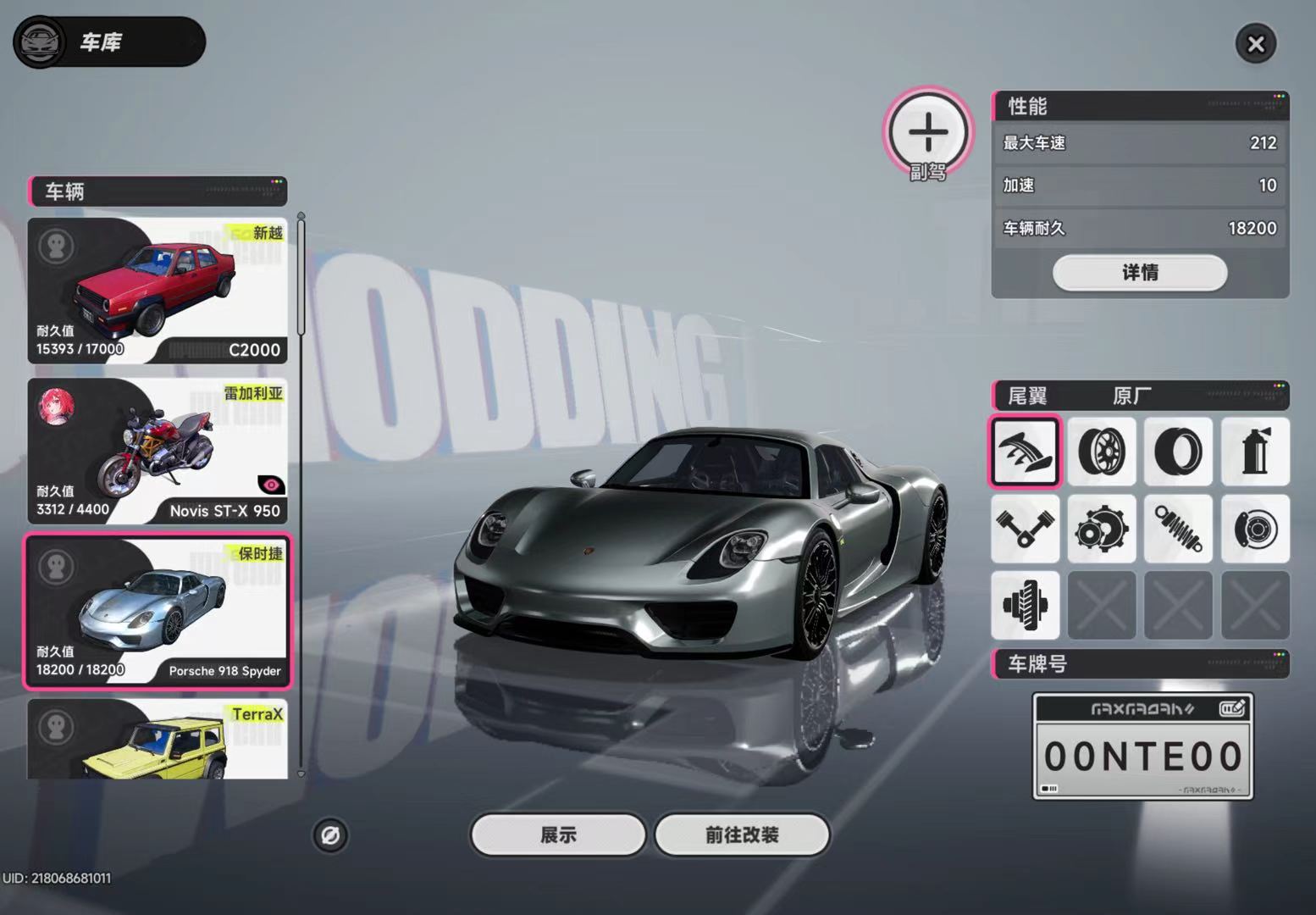Click the 性能 panel header
Screen dimensions: 1316x915
pyautogui.click(x=1140, y=106)
